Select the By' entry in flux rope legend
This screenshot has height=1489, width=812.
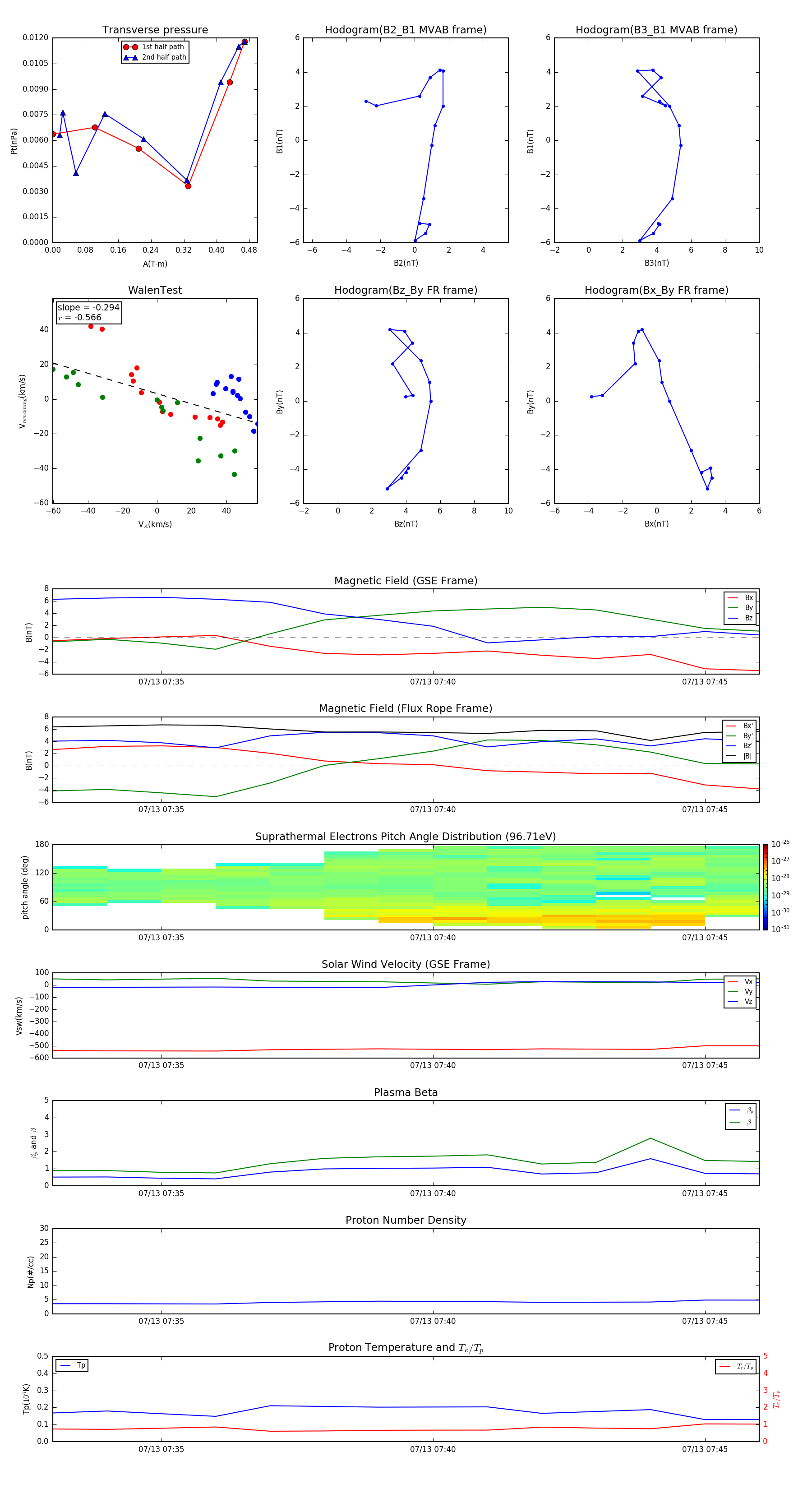(x=739, y=736)
